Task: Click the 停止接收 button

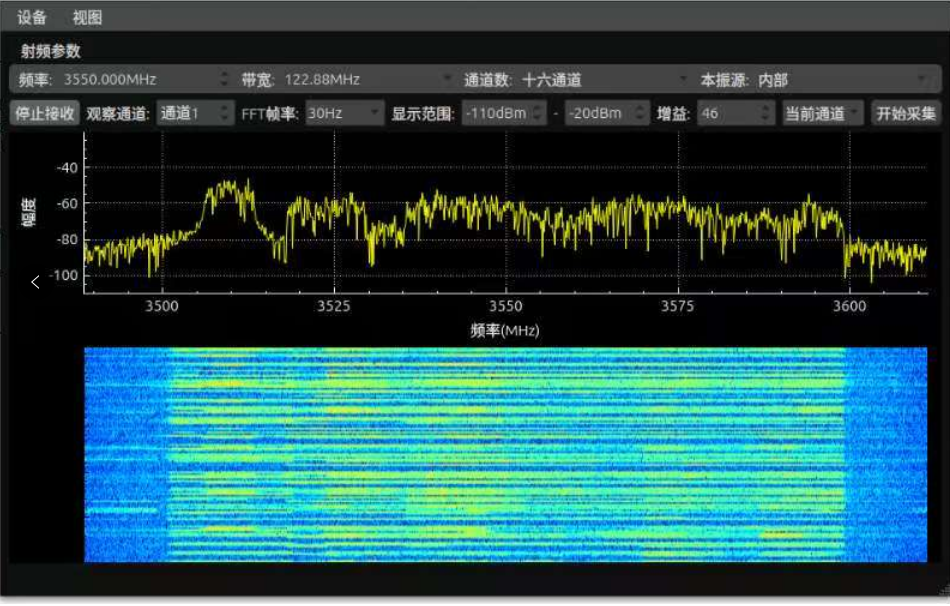Action: click(x=44, y=113)
